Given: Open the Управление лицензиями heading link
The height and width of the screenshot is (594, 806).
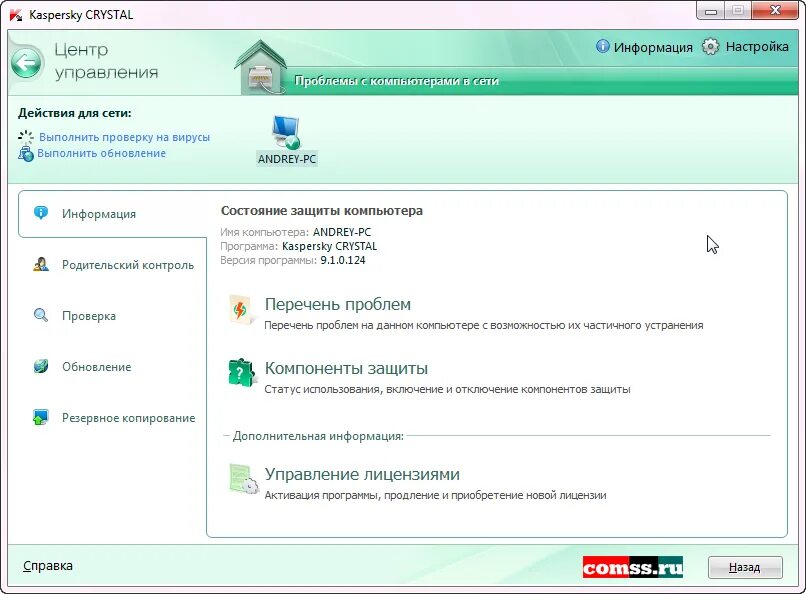Looking at the screenshot, I should [x=362, y=474].
